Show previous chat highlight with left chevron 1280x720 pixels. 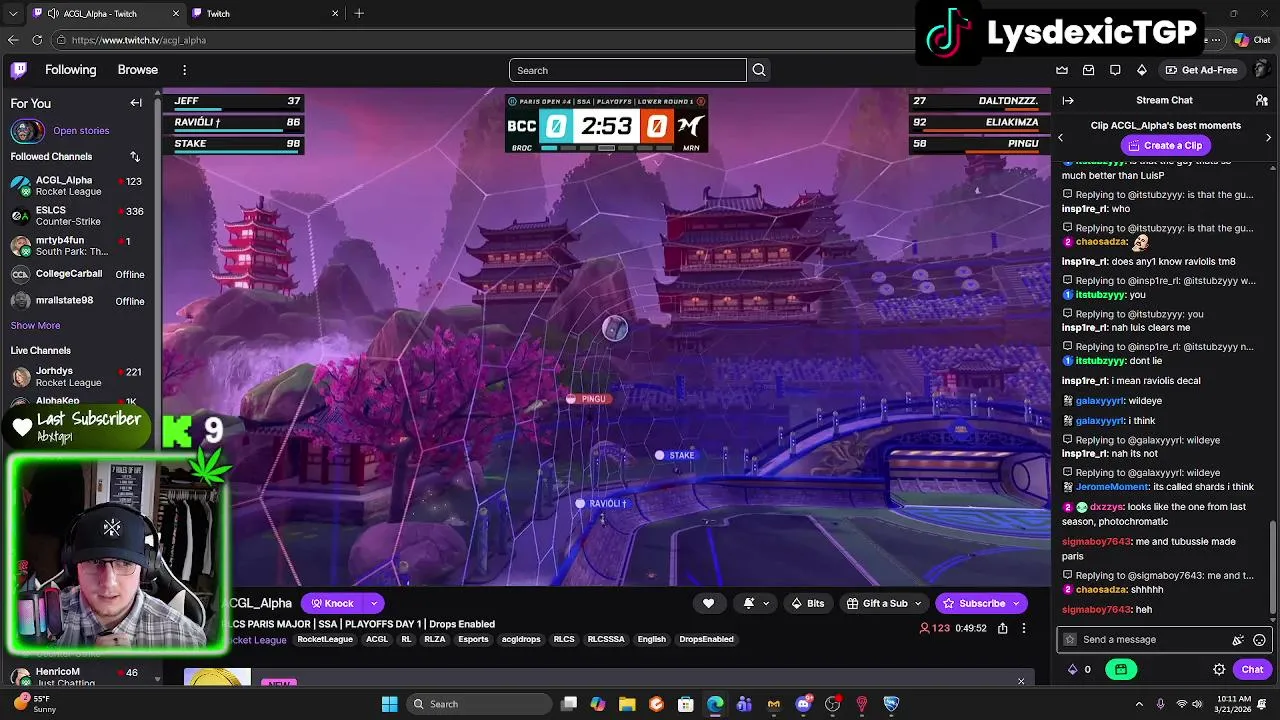tap(1061, 137)
